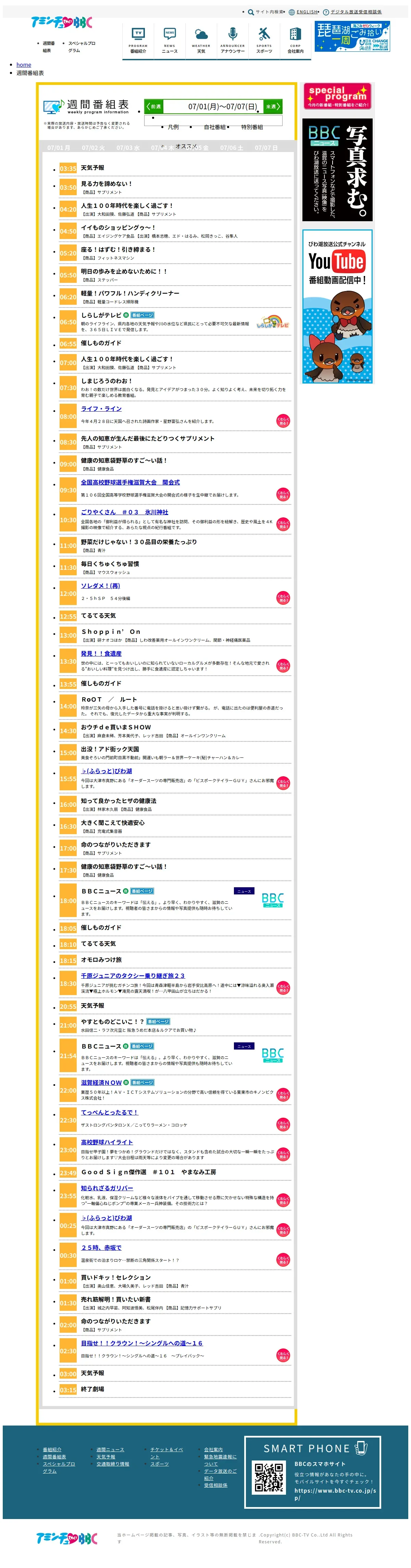The image size is (411, 1568).
Task: Click the site search magnifier icon
Action: [251, 12]
